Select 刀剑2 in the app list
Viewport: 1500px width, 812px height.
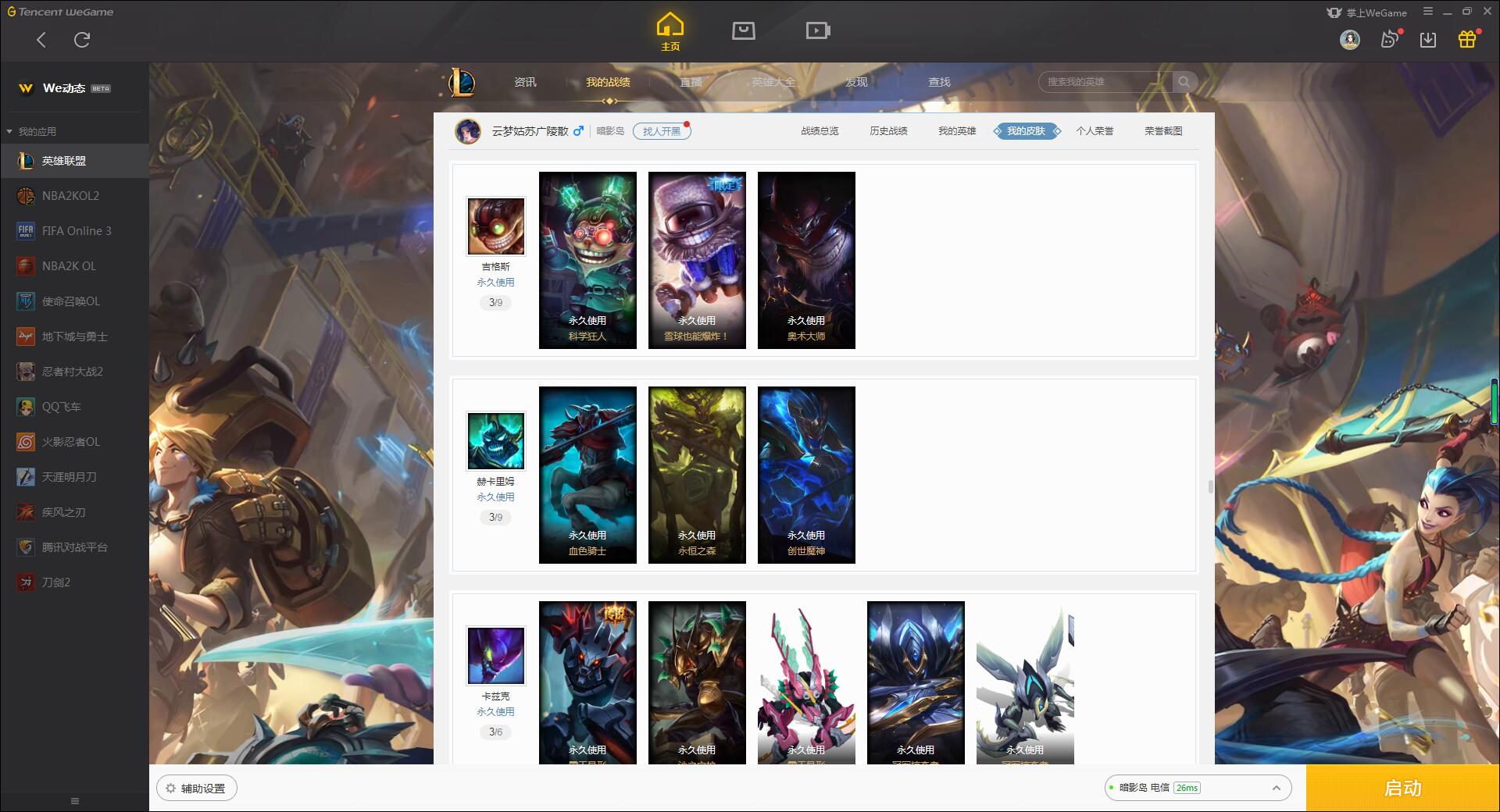click(x=74, y=582)
